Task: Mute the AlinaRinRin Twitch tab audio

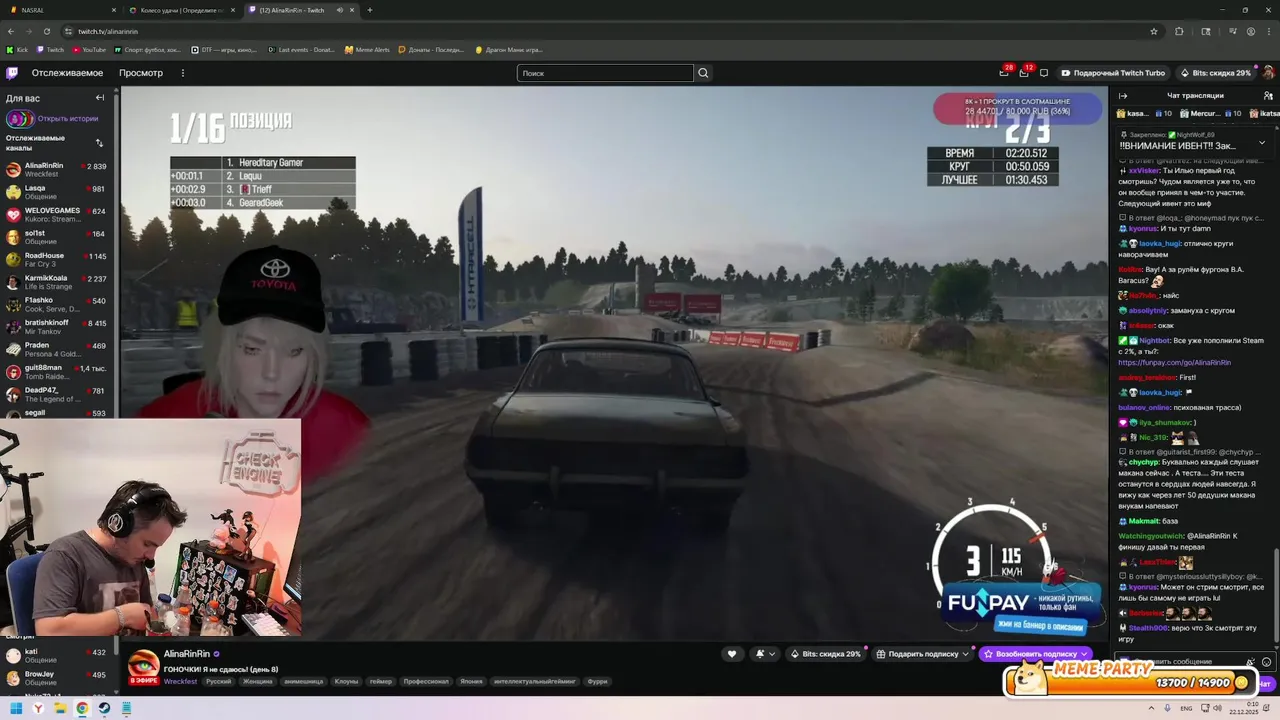Action: pyautogui.click(x=340, y=10)
